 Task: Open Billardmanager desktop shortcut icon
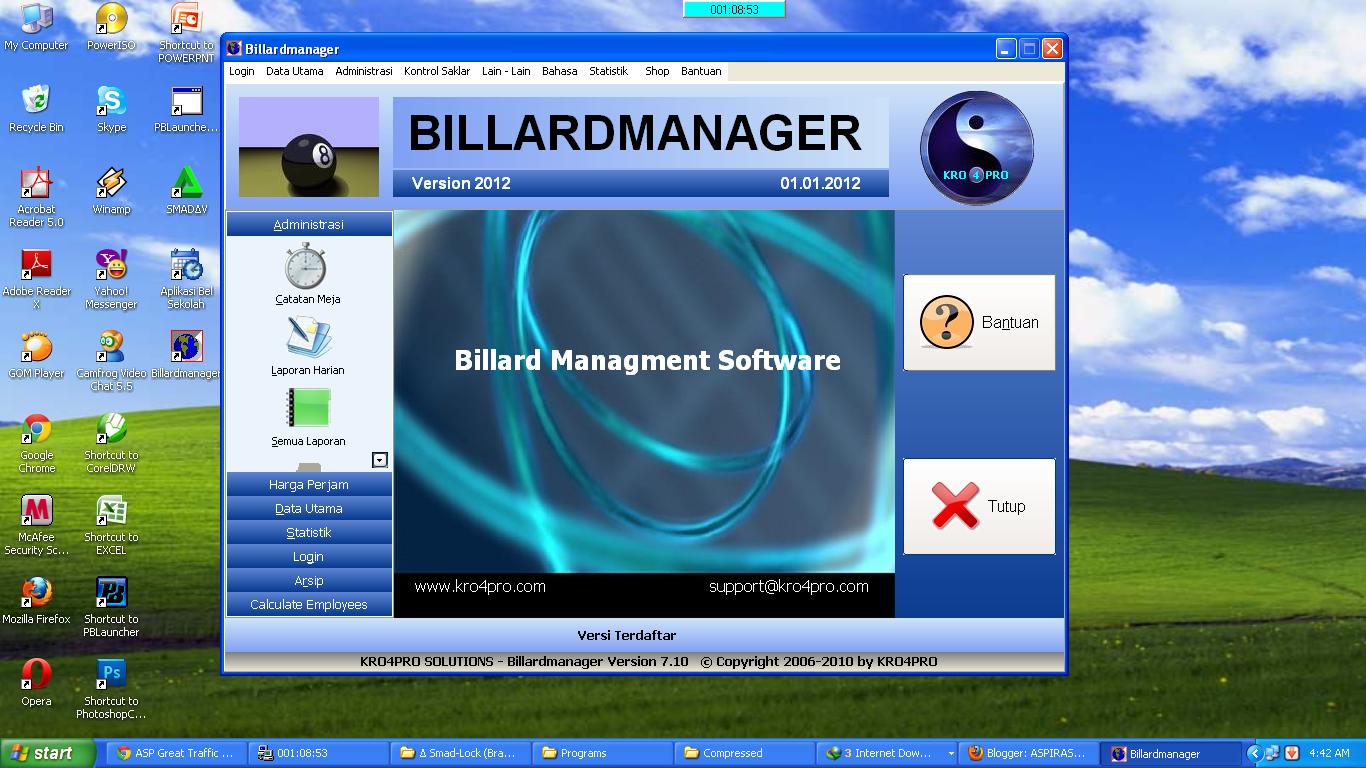click(x=186, y=355)
